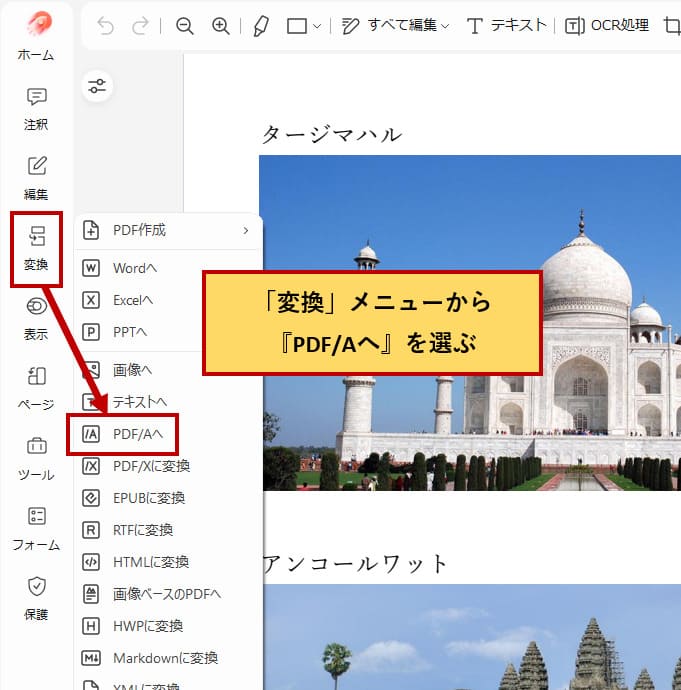Open the ツール tools sidebar item
This screenshot has height=690, width=681.
pos(36,459)
